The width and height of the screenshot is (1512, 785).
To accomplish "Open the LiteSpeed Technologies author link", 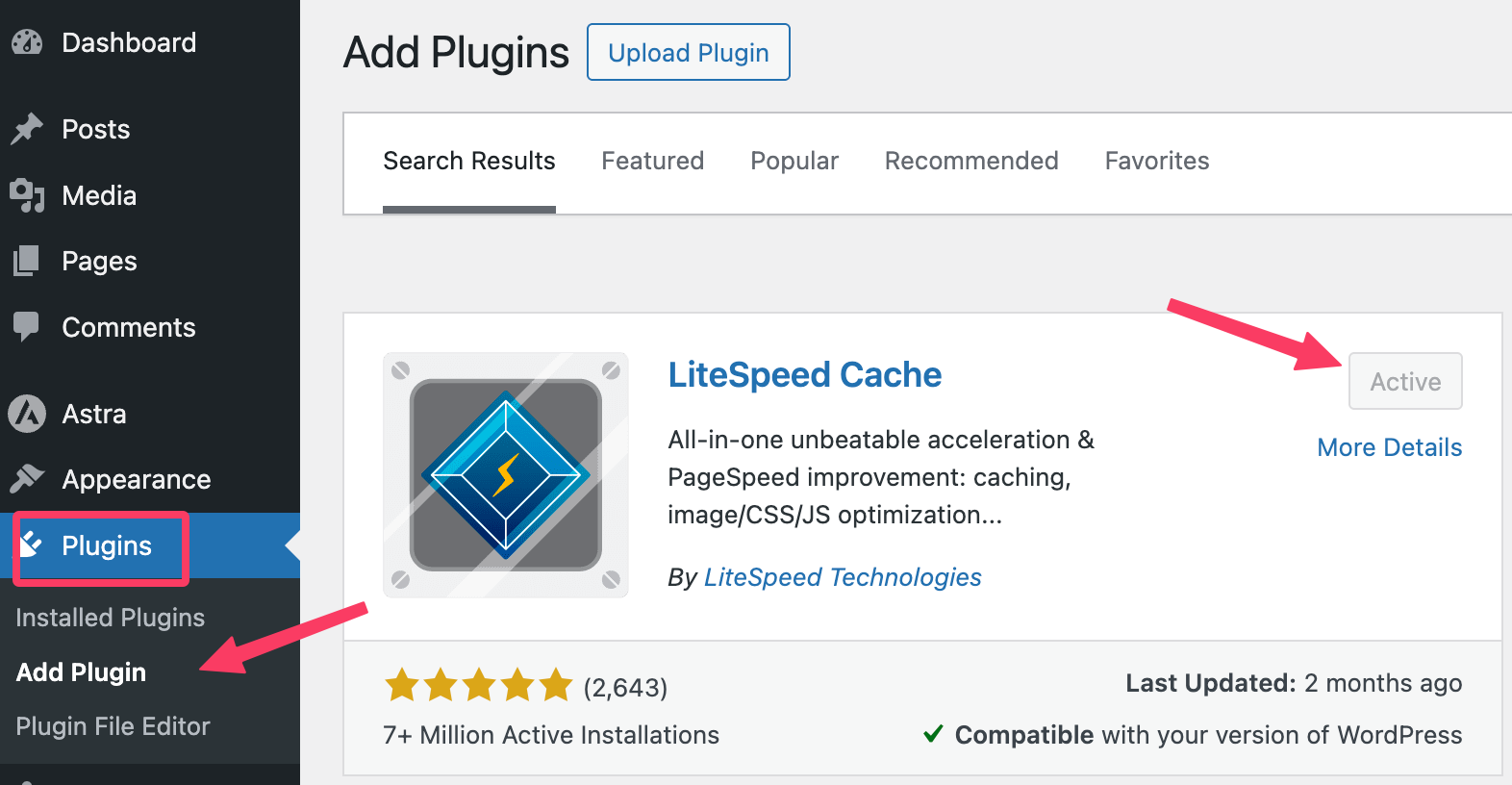I will click(843, 577).
